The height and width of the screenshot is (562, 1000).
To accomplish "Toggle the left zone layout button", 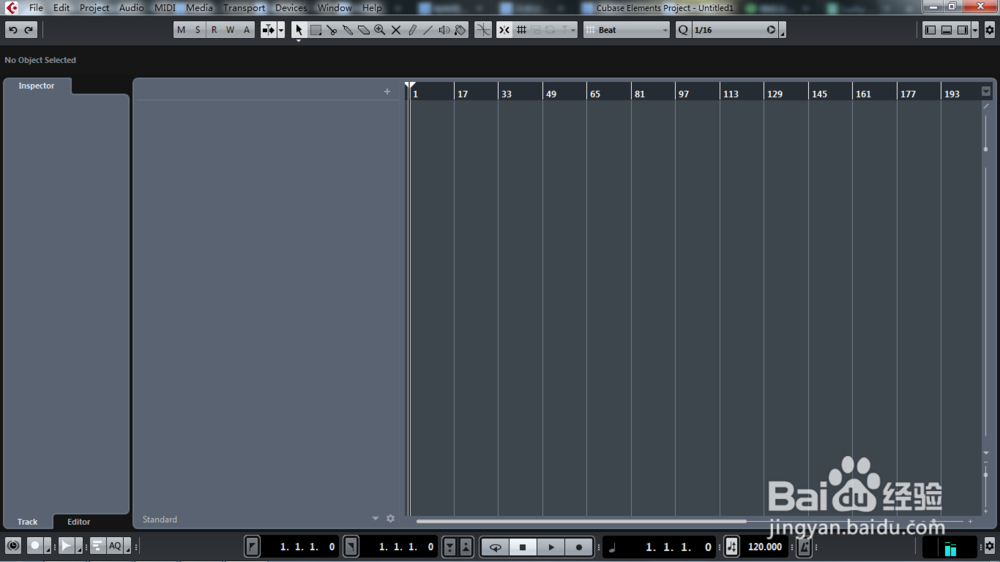I will (930, 30).
